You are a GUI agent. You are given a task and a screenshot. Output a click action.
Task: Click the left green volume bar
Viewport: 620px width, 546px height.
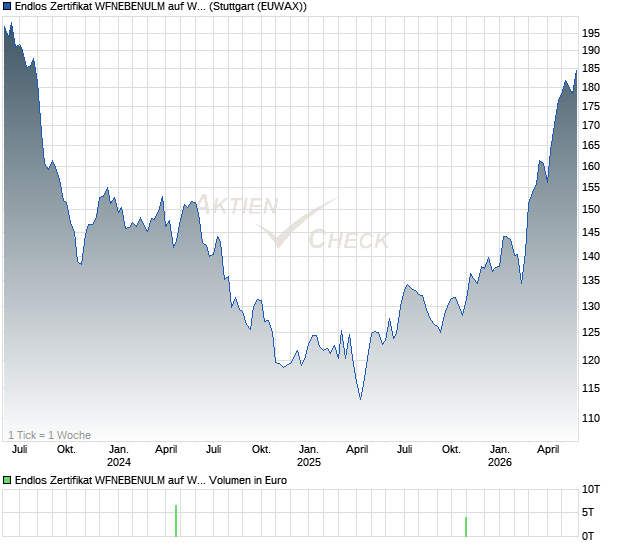[176, 521]
